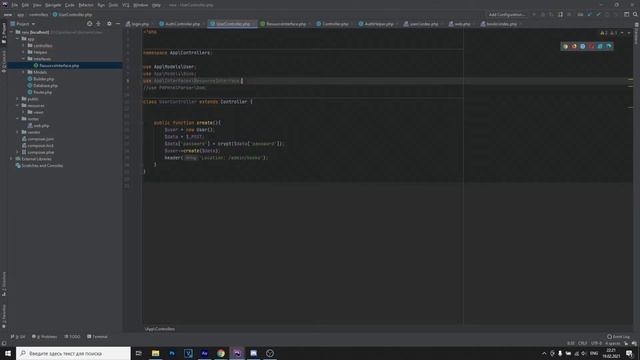Click the inspection warnings indicator
The image size is (640, 360).
(x=609, y=33)
